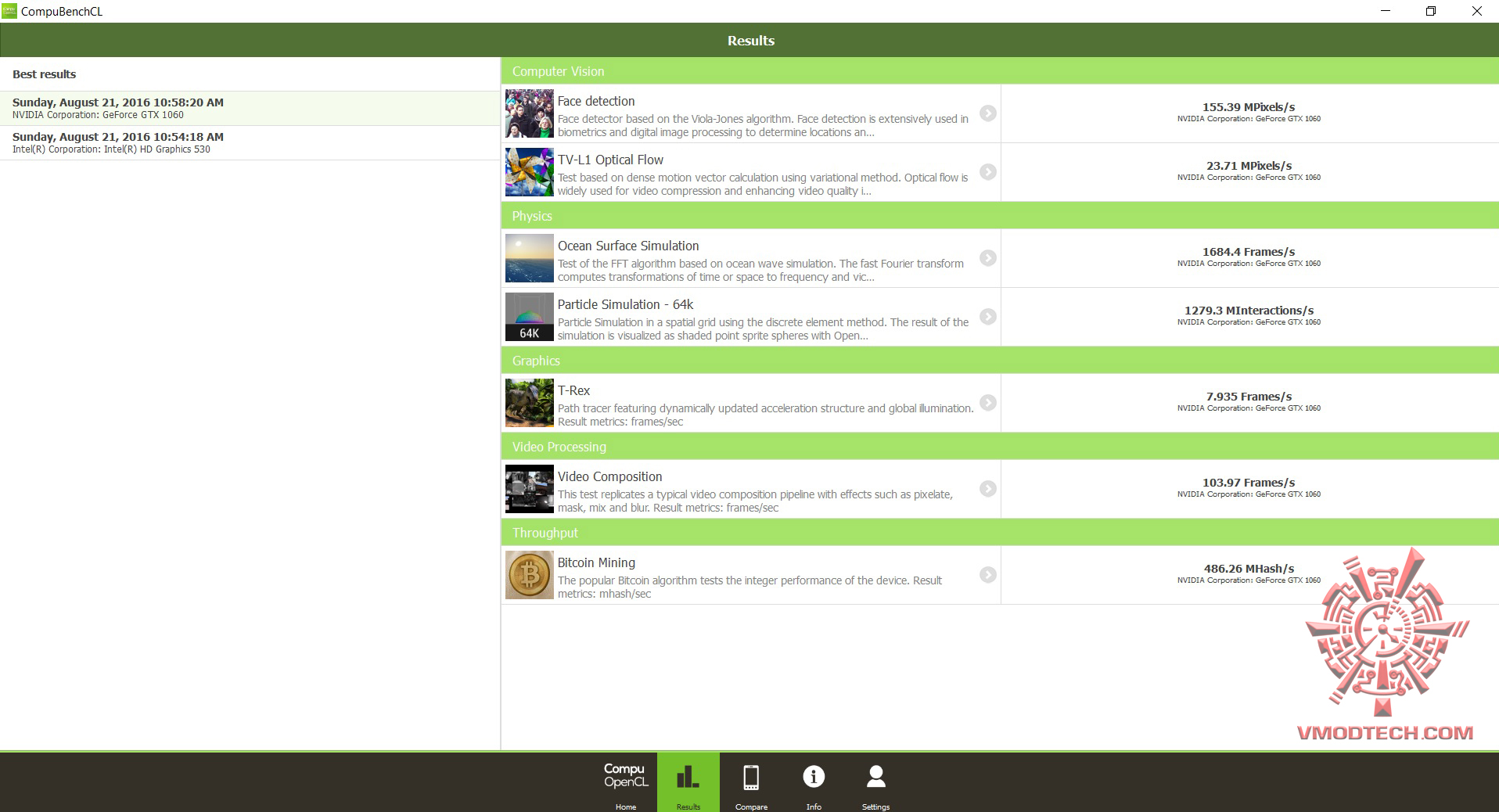Expand T-Rex test details arrow
Image resolution: width=1499 pixels, height=812 pixels.
tap(988, 403)
